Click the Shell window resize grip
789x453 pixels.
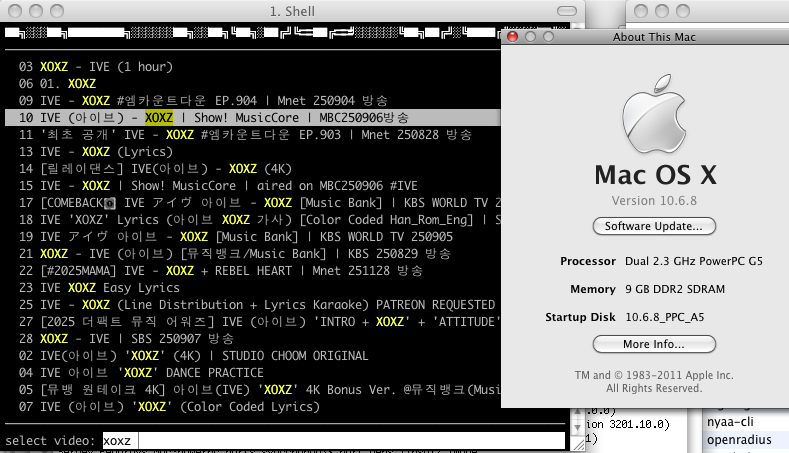[579, 444]
